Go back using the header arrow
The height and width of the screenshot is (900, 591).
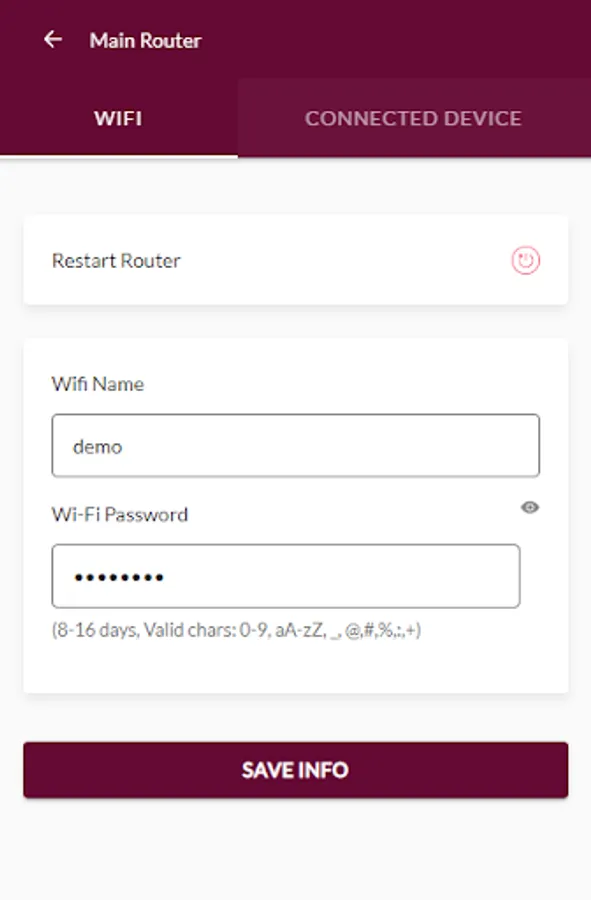point(53,40)
